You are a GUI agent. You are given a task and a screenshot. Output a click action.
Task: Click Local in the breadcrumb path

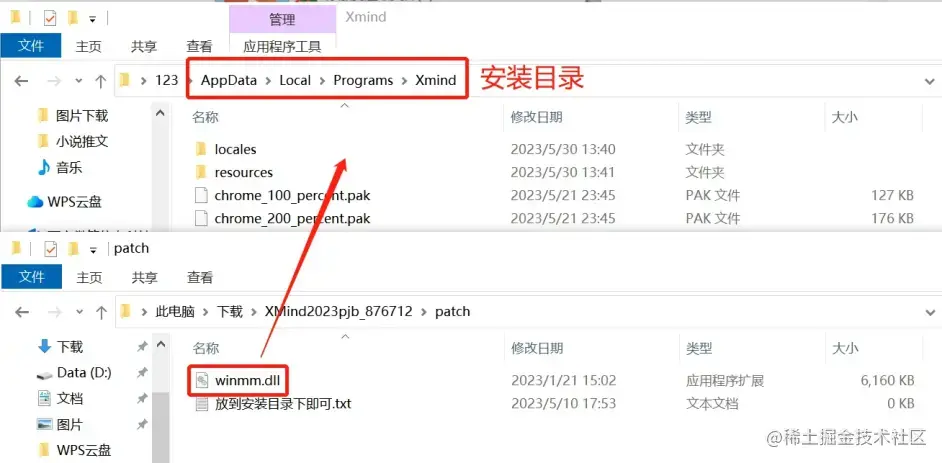[295, 80]
